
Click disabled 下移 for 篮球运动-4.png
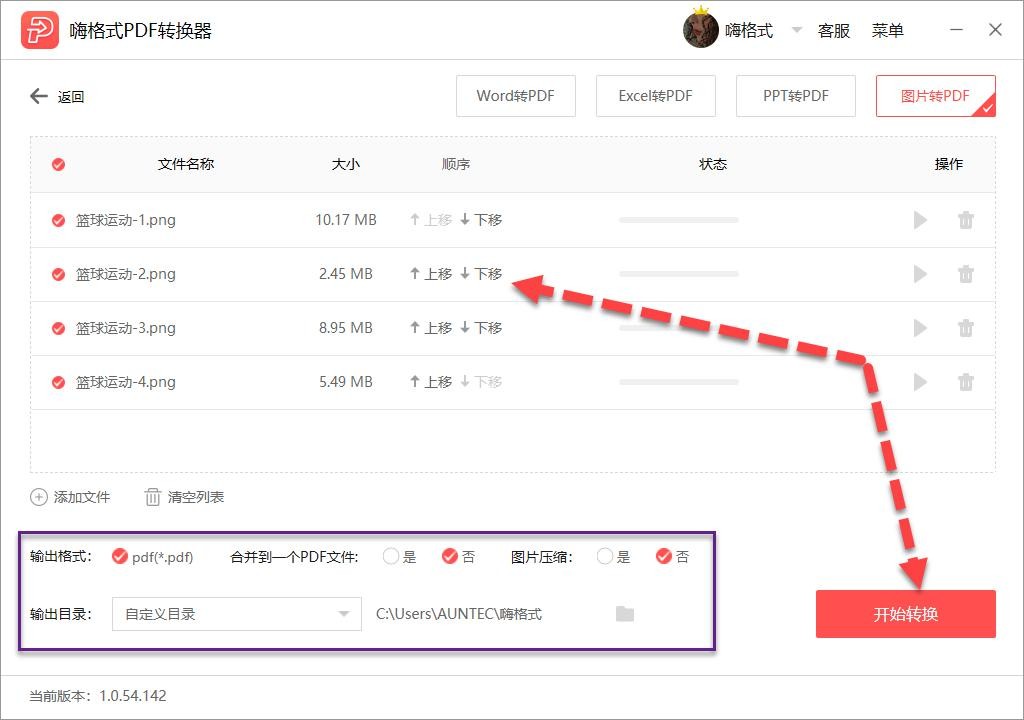481,382
